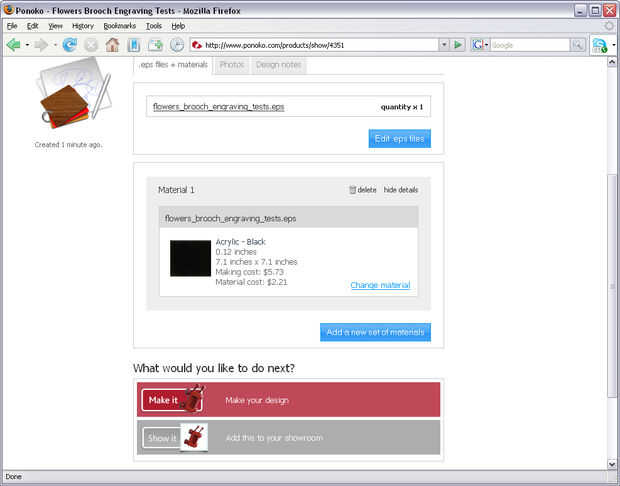Open the Bookmarks toolbar icon

click(134, 45)
